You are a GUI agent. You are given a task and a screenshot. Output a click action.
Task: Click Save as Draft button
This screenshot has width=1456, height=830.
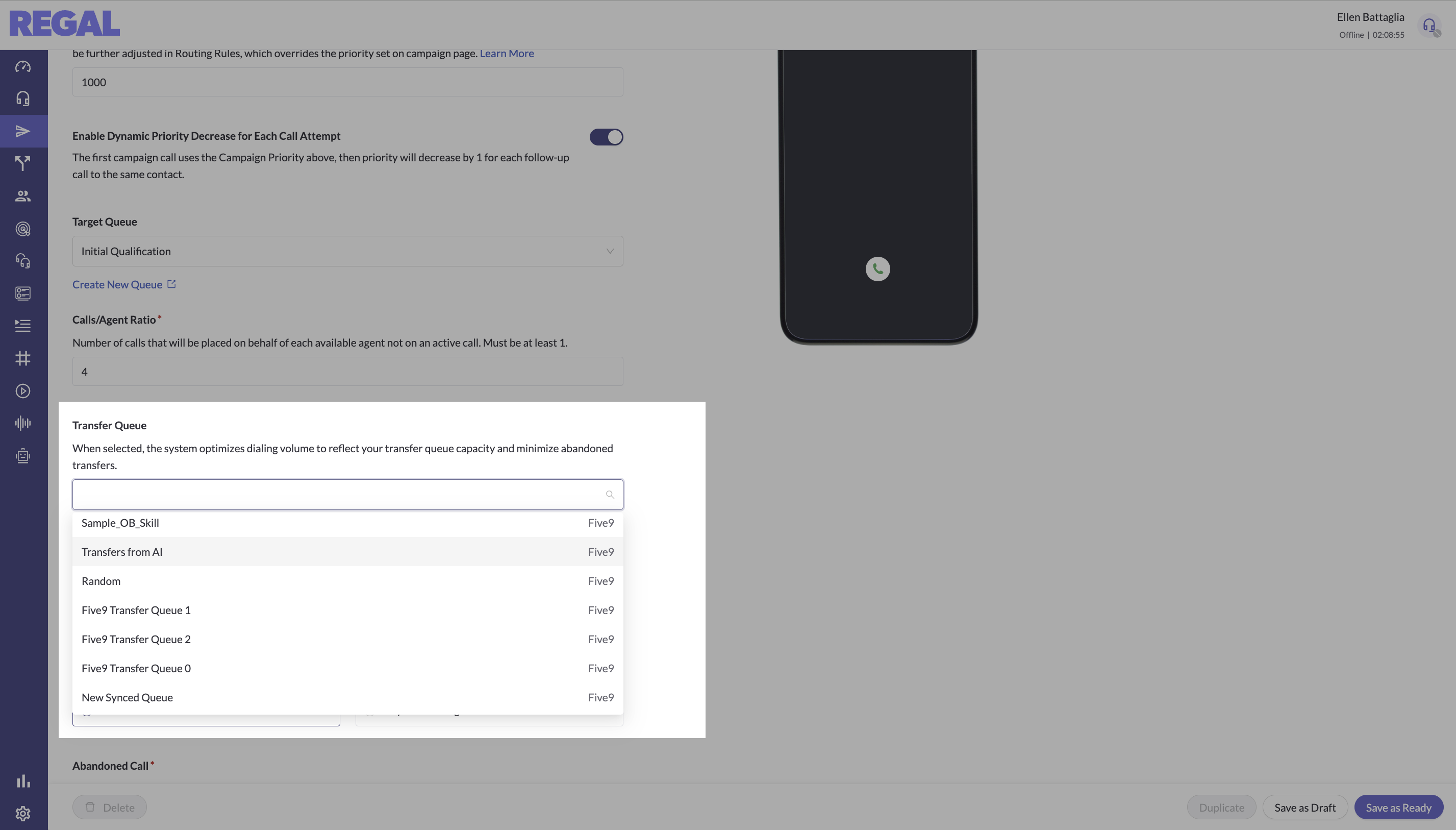(x=1304, y=807)
